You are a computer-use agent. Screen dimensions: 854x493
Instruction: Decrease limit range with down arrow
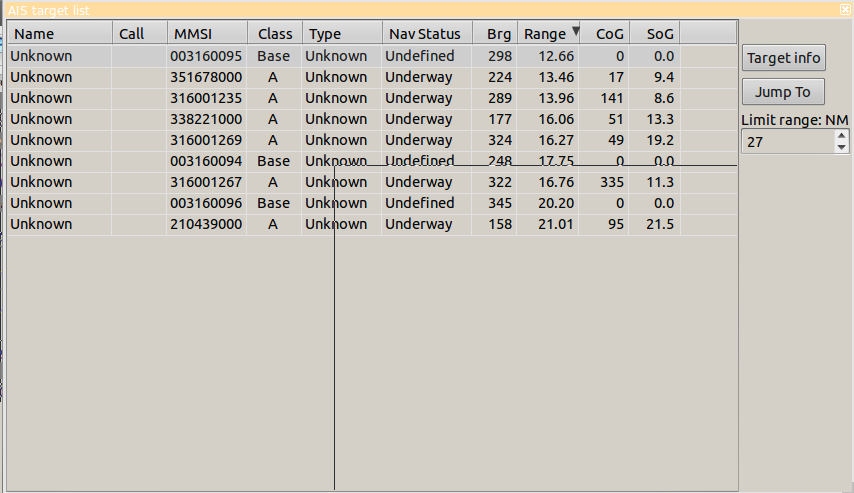[x=841, y=147]
